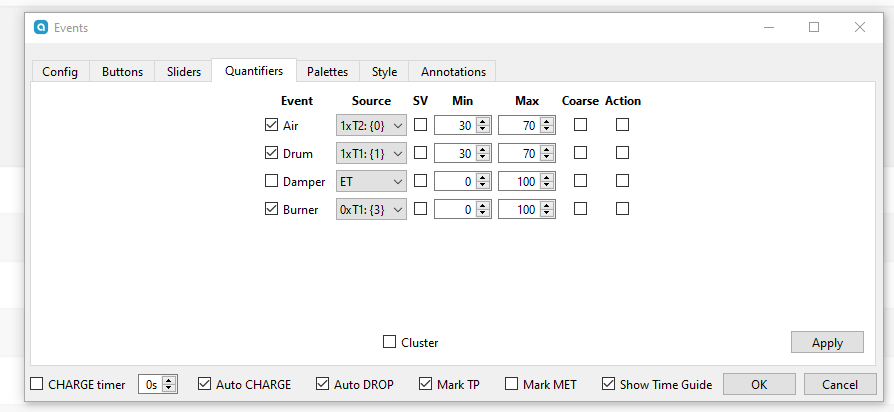Maximize the Events window
Screen dimensions: 894x412
814,27
